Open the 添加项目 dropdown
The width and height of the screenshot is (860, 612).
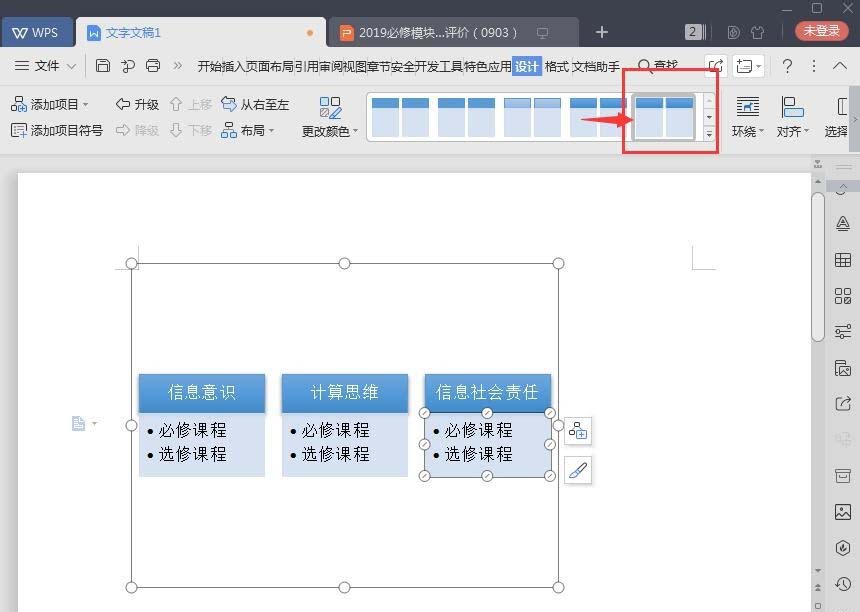click(49, 104)
